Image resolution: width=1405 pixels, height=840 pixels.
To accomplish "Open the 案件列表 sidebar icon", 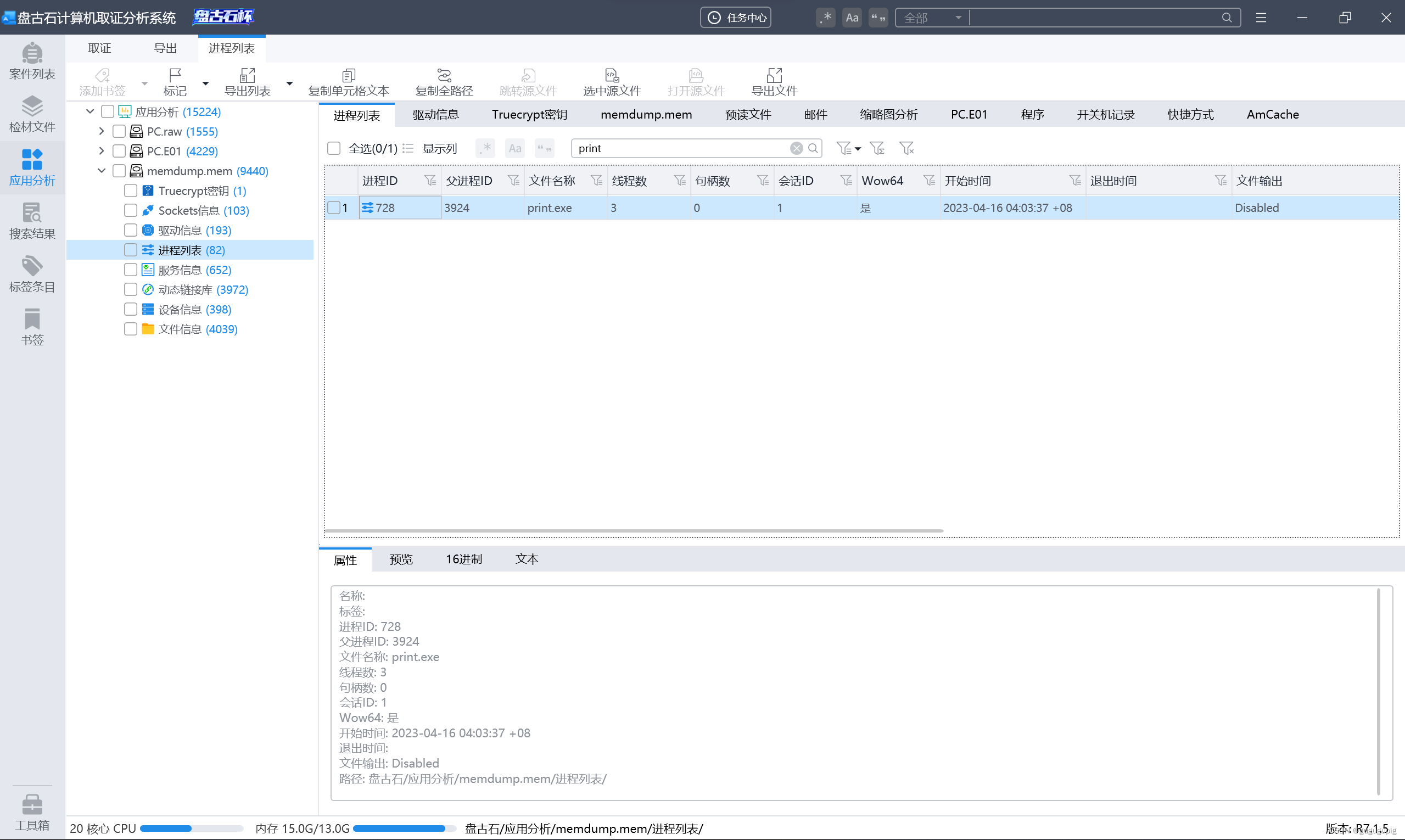I will 32,60.
